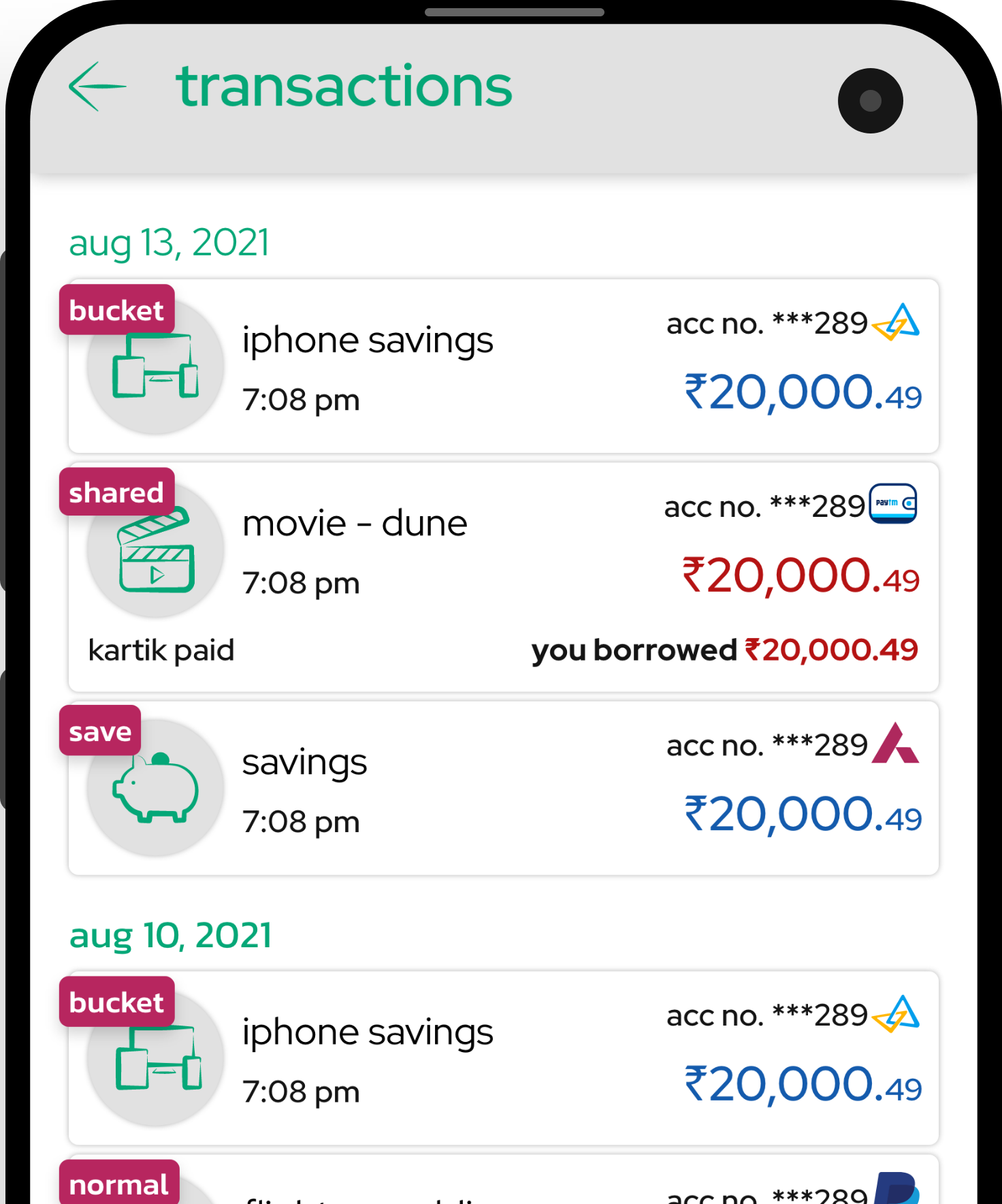Tap the devices icon under aug 10
Viewport: 1002px width, 1204px height.
click(x=158, y=1058)
